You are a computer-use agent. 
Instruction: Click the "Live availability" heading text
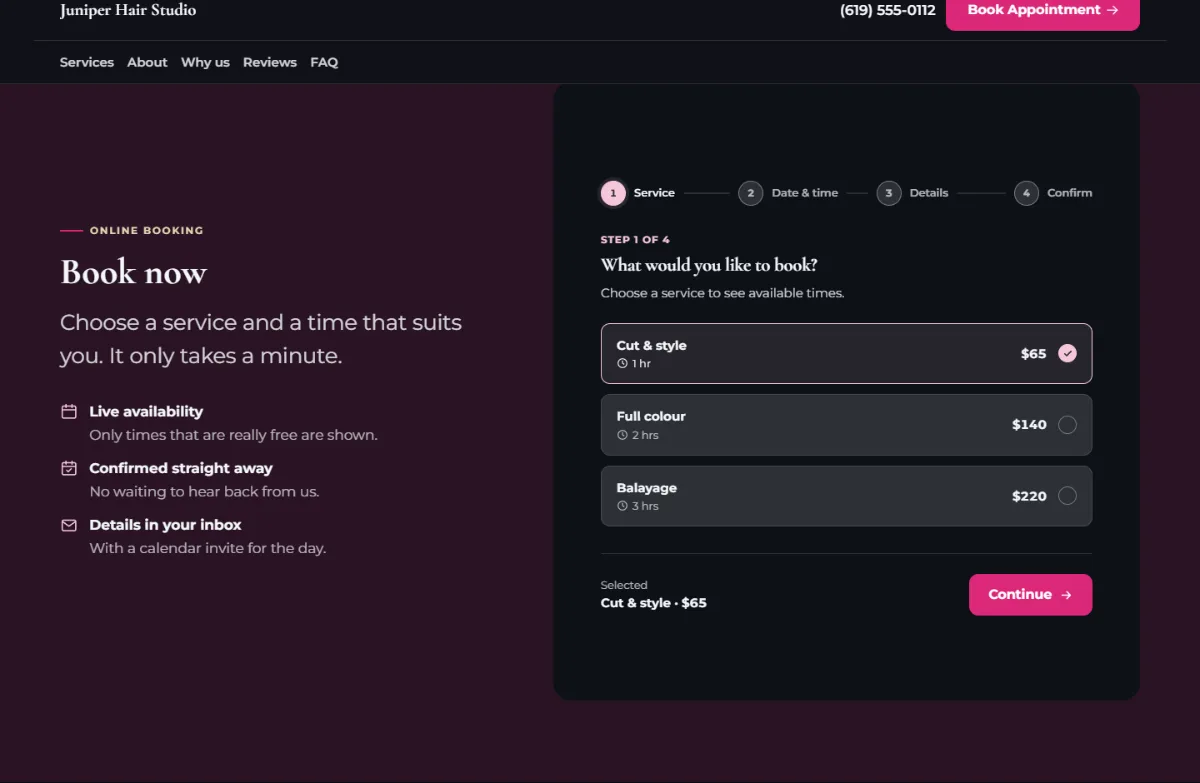146,411
